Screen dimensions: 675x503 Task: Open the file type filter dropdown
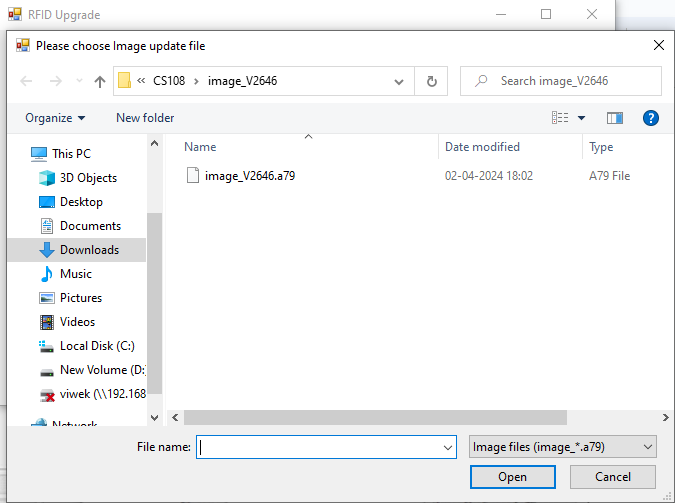coord(562,447)
